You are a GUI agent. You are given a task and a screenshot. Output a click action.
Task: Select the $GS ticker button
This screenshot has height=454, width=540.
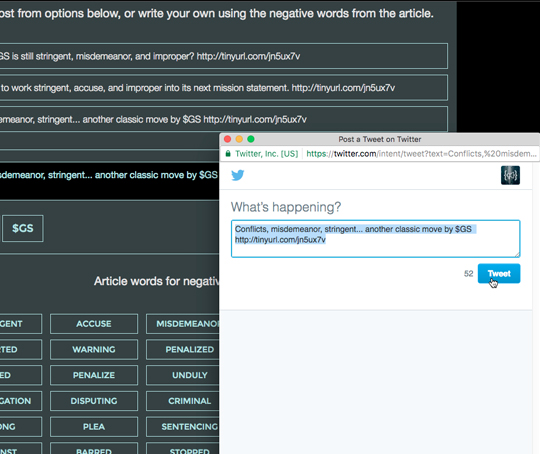click(23, 228)
